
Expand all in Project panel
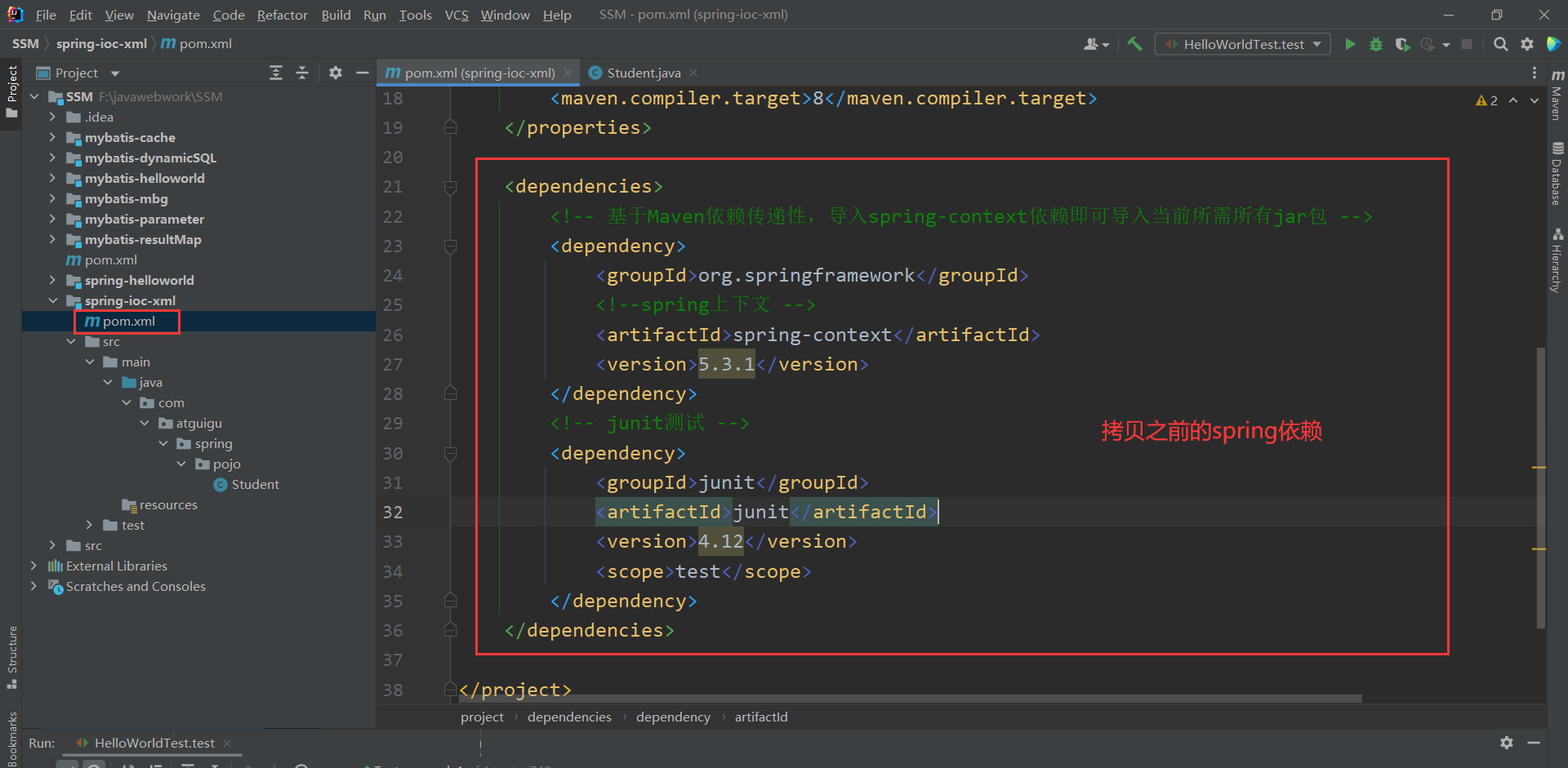point(276,73)
